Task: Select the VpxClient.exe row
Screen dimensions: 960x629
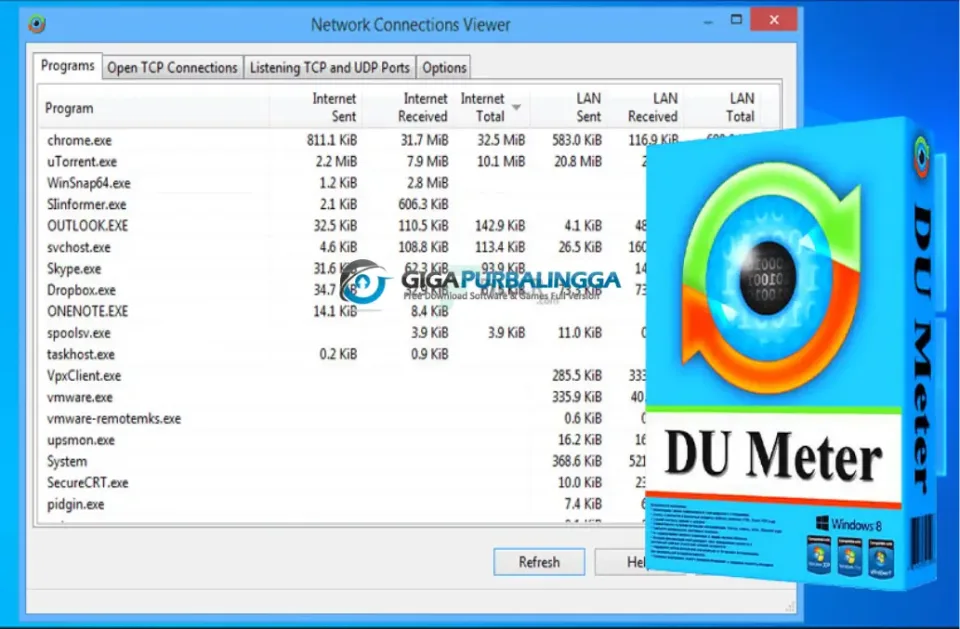Action: pos(343,376)
